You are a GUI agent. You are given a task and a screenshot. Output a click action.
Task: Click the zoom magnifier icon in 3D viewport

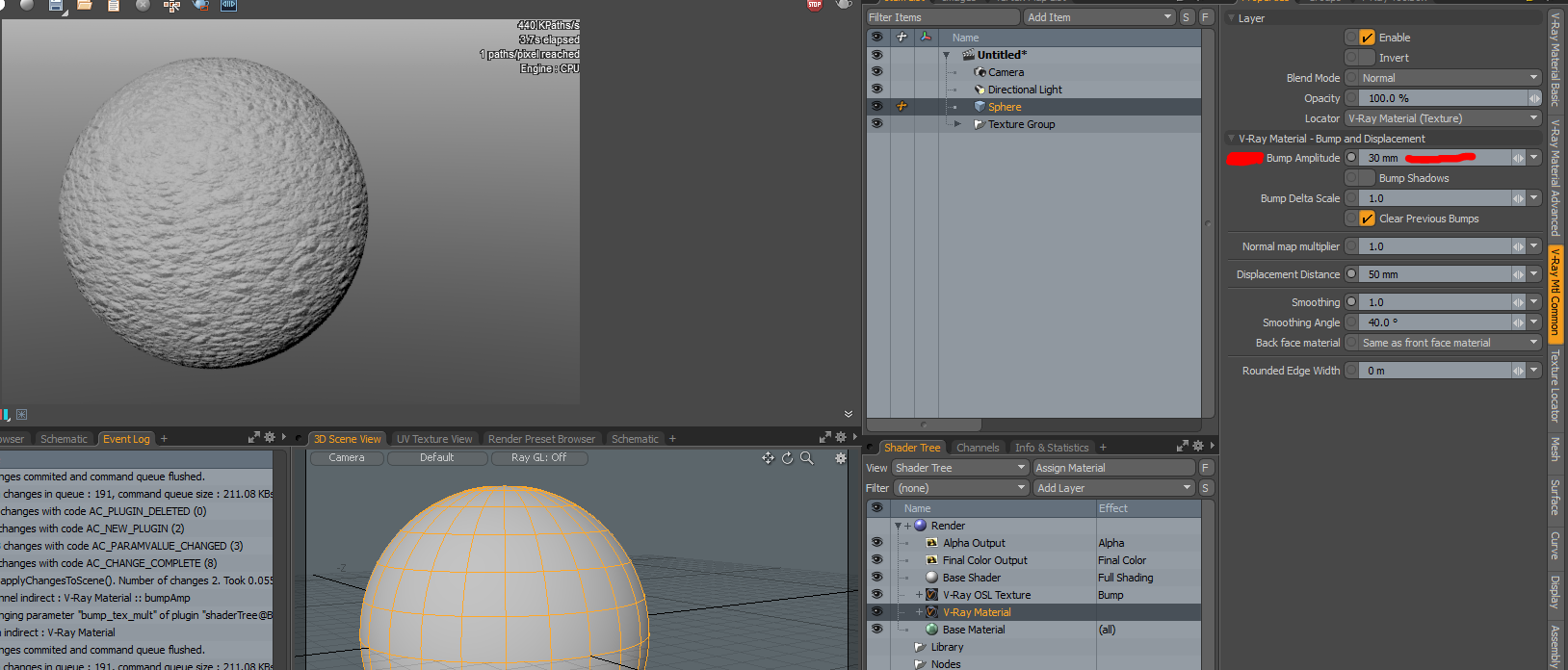807,458
